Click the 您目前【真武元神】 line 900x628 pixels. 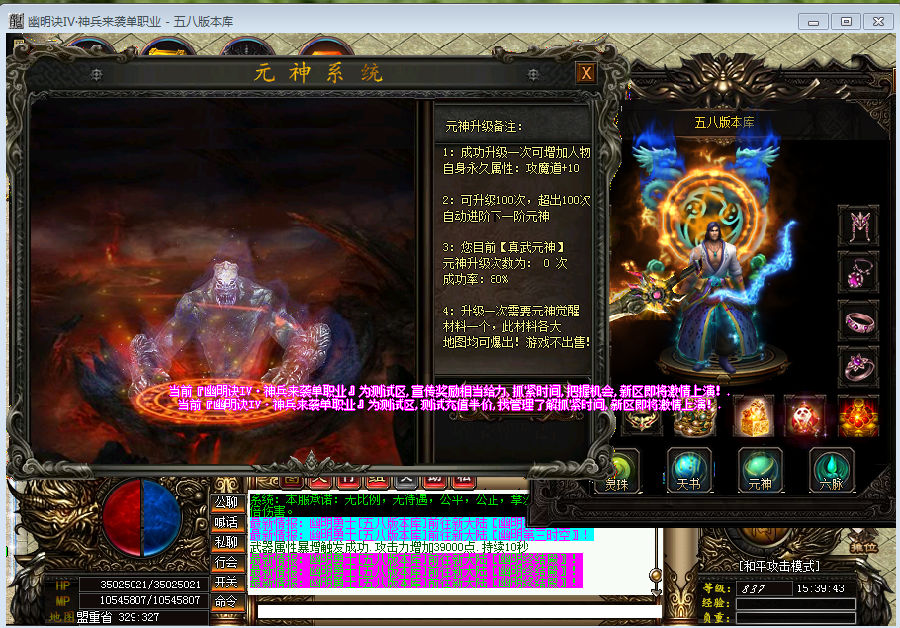point(503,247)
